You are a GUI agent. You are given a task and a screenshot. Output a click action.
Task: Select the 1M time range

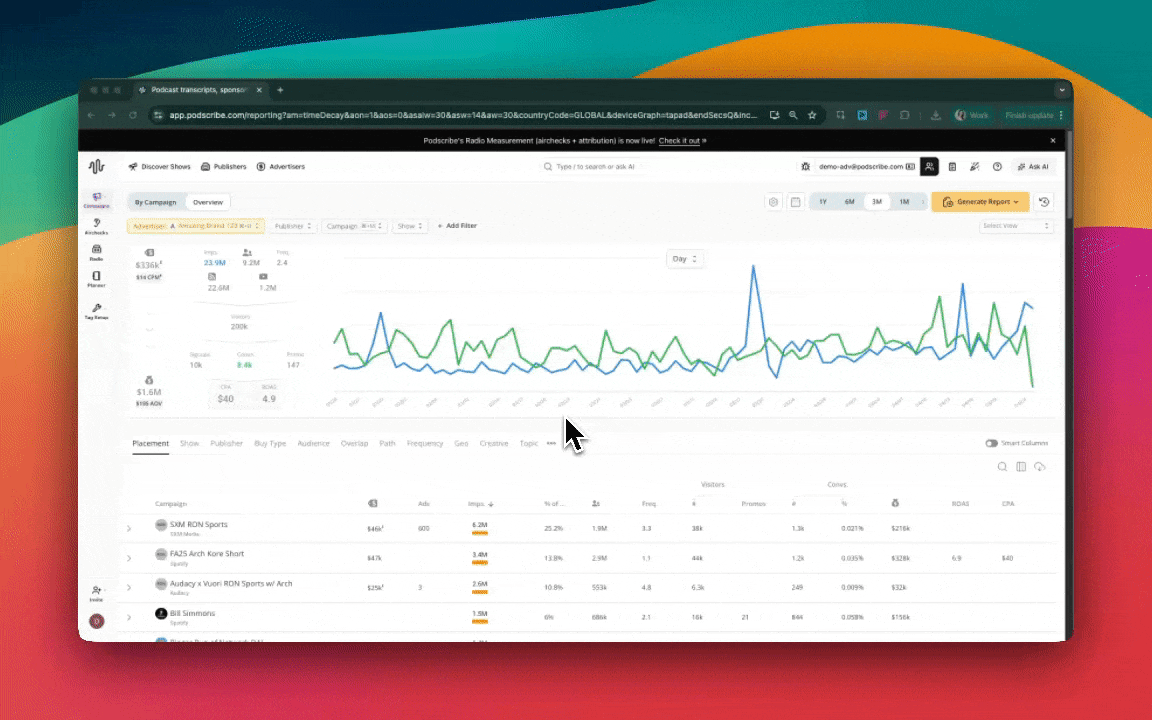click(x=904, y=202)
